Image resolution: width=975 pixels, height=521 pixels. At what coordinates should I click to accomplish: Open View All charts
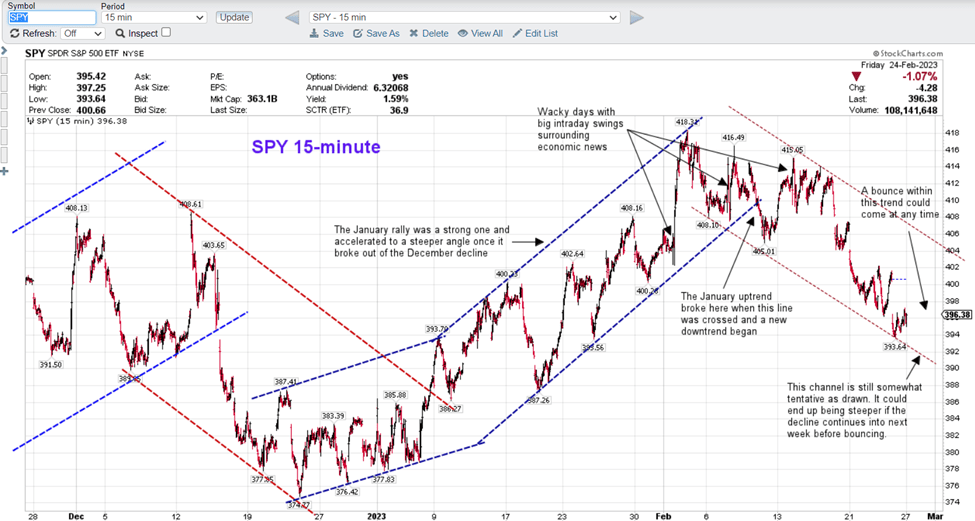coord(487,34)
